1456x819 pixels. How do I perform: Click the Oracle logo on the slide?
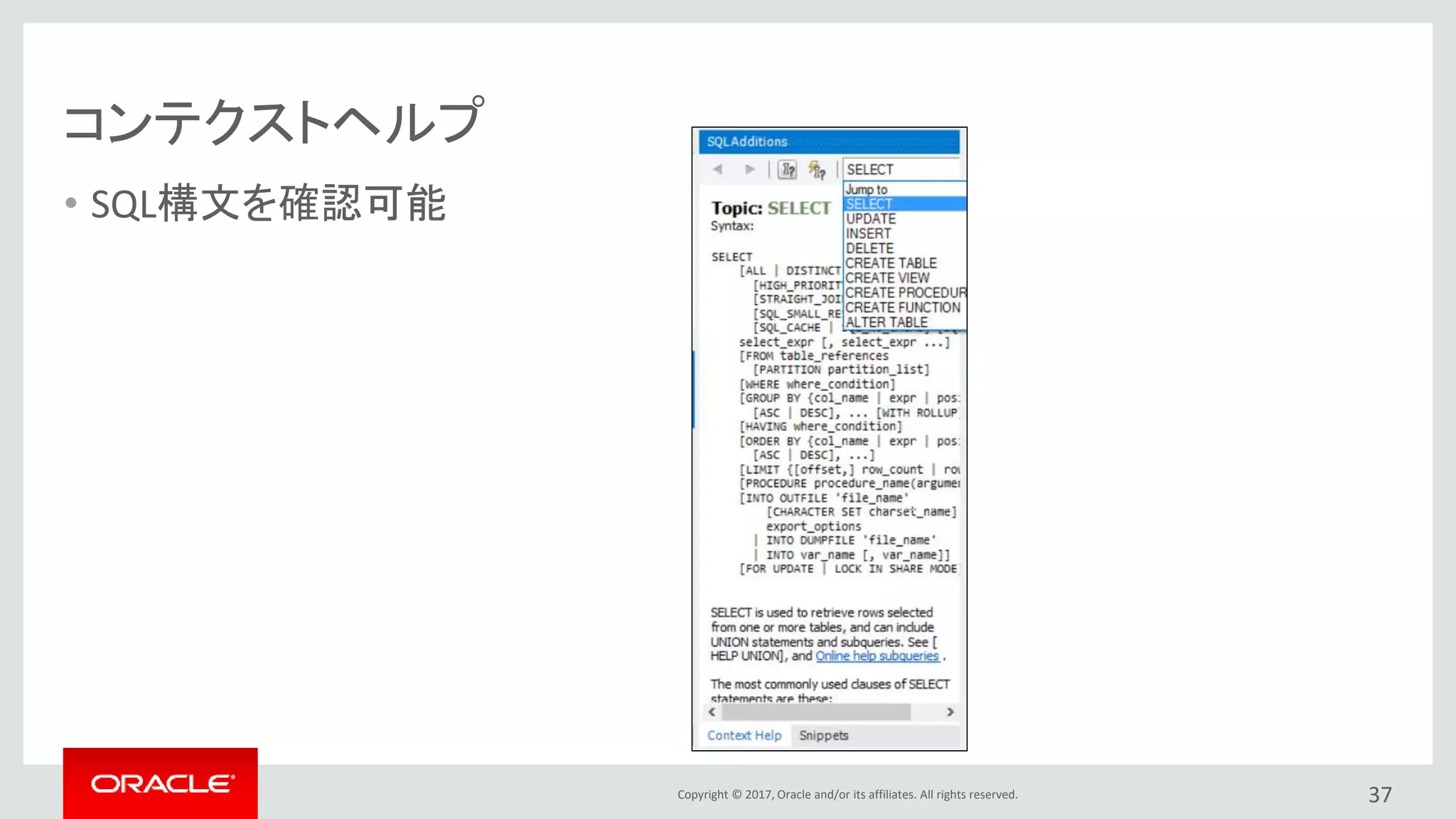tap(161, 783)
